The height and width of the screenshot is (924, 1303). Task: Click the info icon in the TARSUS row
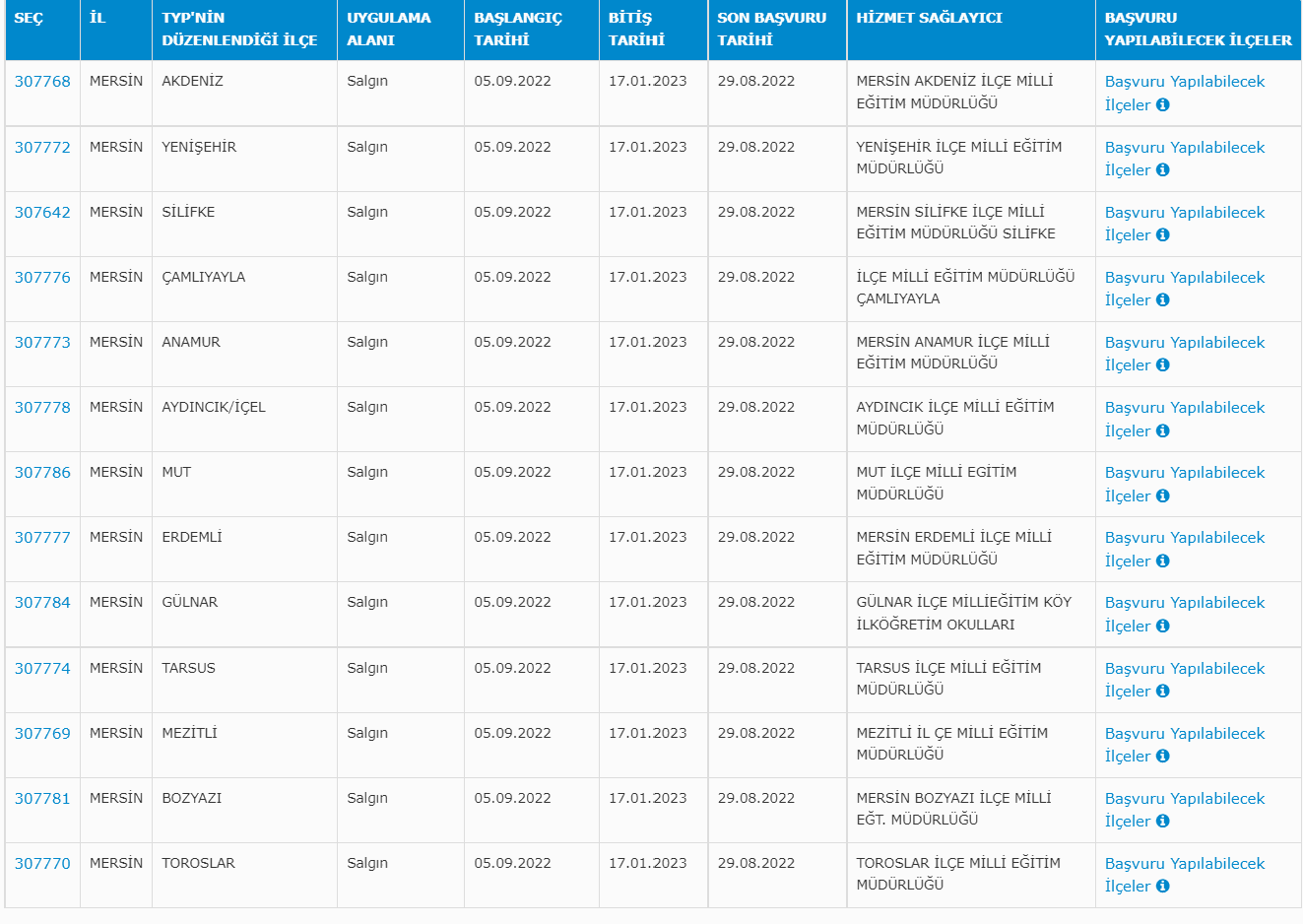(x=1162, y=692)
